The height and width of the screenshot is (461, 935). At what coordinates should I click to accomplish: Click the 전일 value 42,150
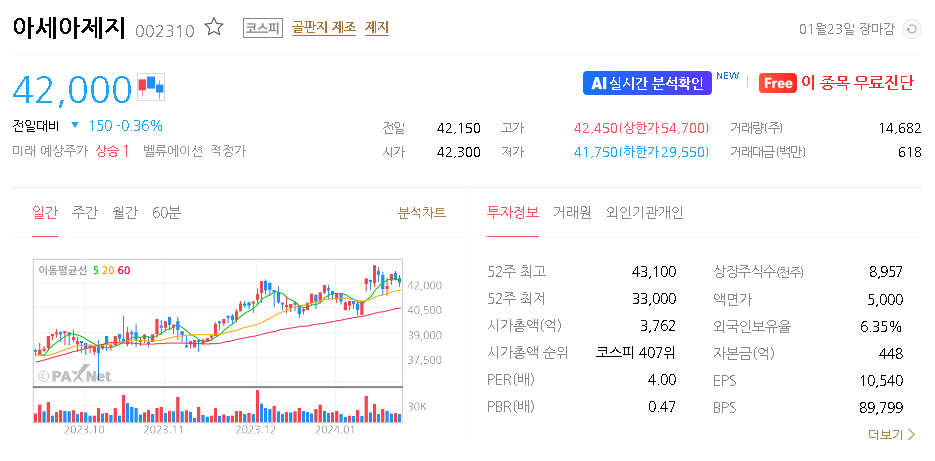[459, 128]
